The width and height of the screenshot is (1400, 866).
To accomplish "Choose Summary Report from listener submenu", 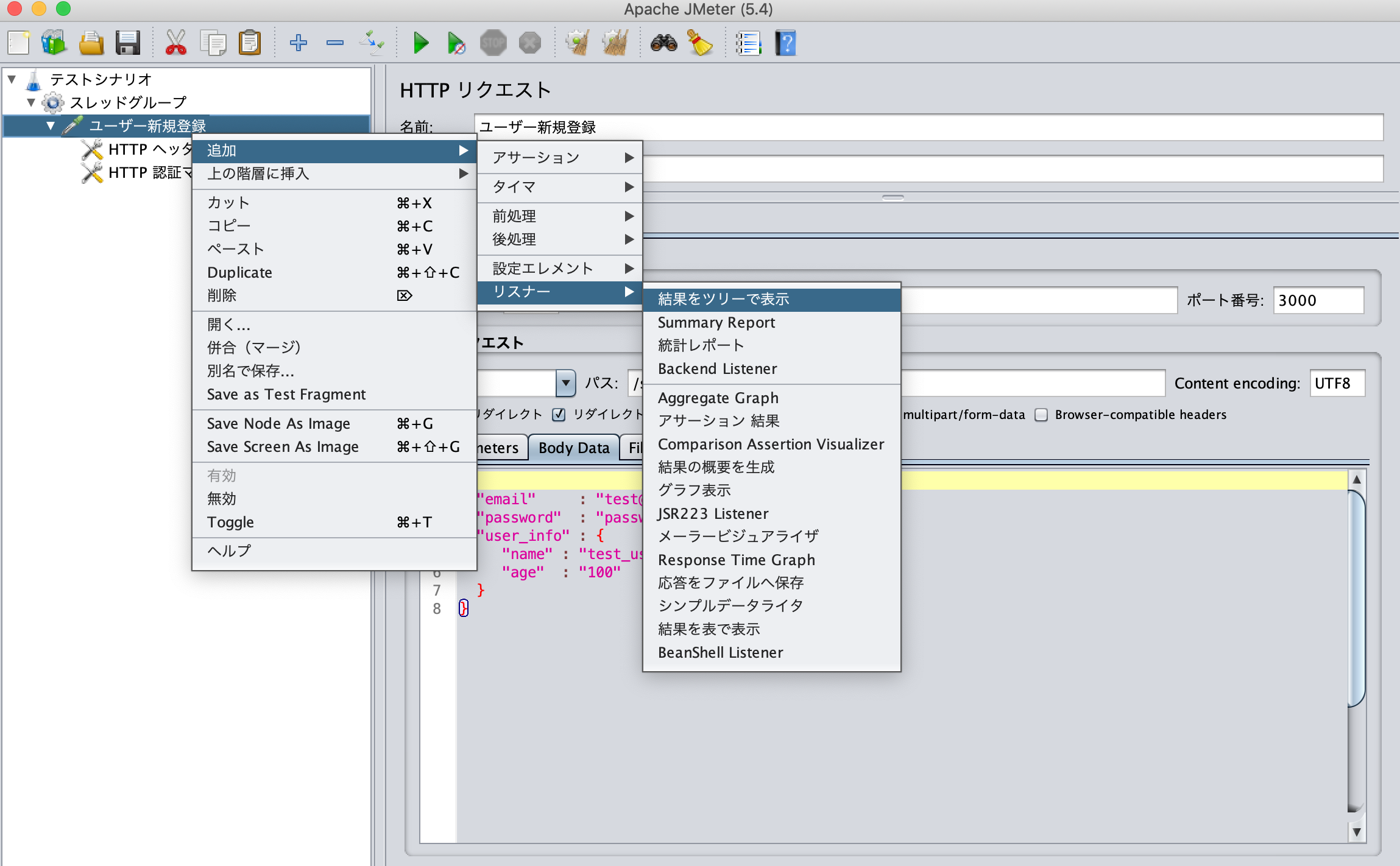I will (x=716, y=323).
